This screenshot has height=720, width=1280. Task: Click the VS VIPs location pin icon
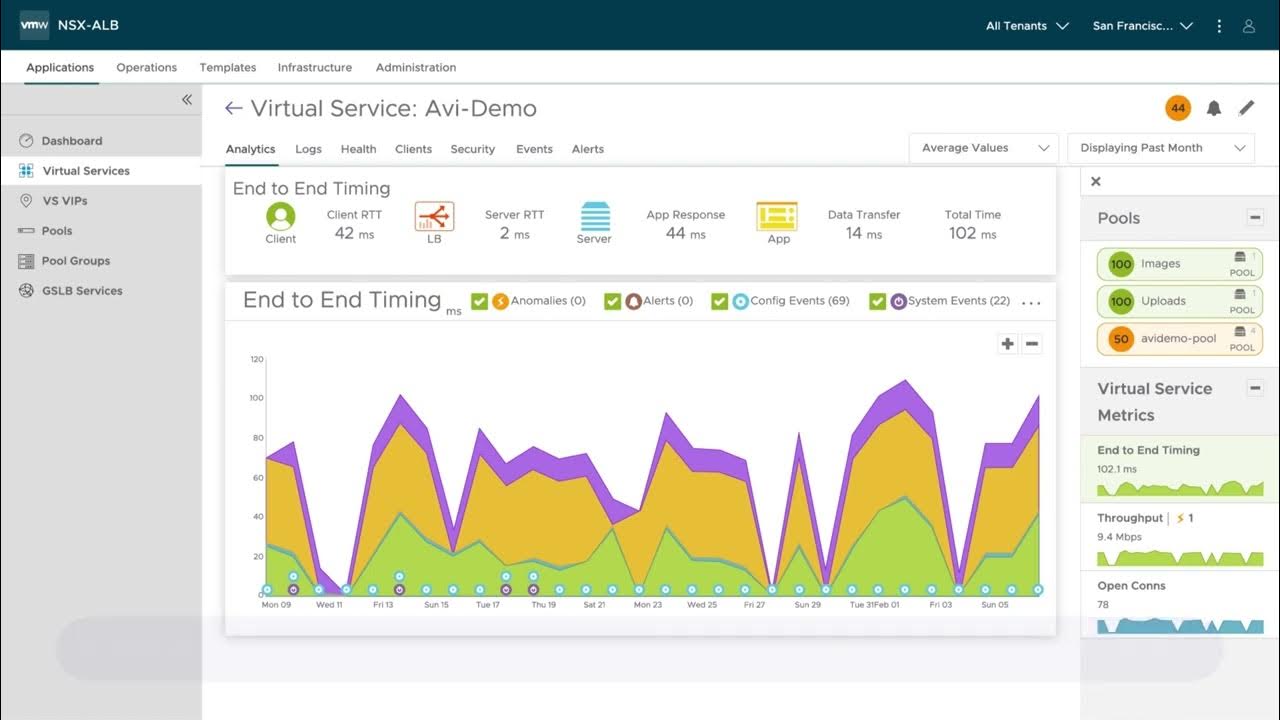[x=26, y=201]
